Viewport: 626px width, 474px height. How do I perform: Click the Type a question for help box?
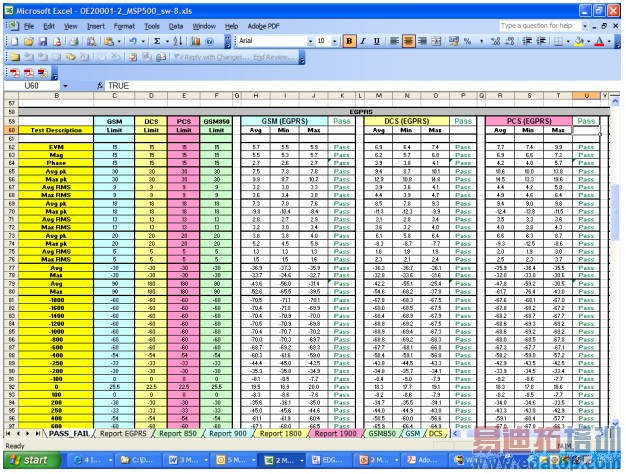pyautogui.click(x=539, y=26)
